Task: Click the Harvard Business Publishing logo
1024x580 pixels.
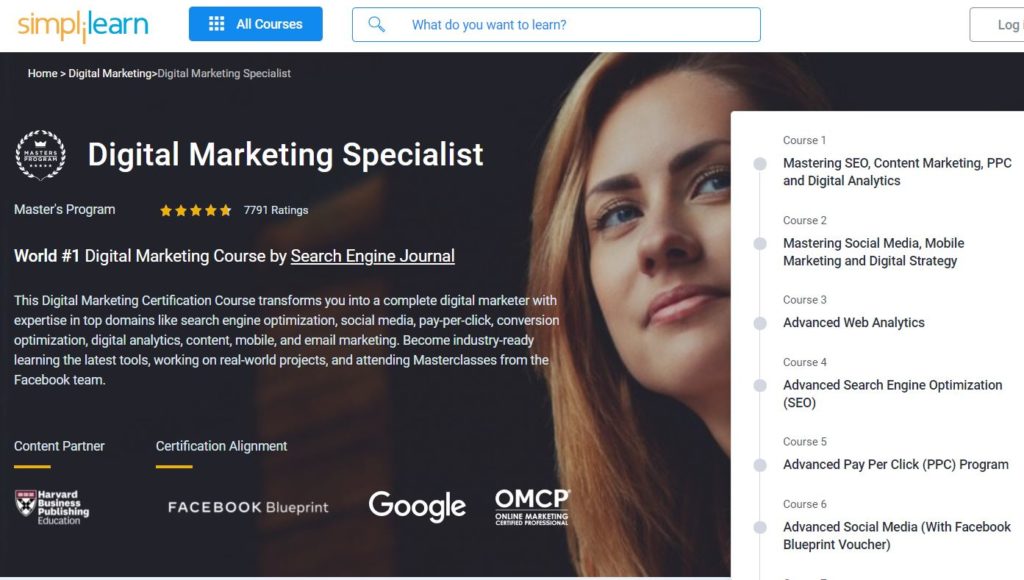Action: (x=52, y=508)
